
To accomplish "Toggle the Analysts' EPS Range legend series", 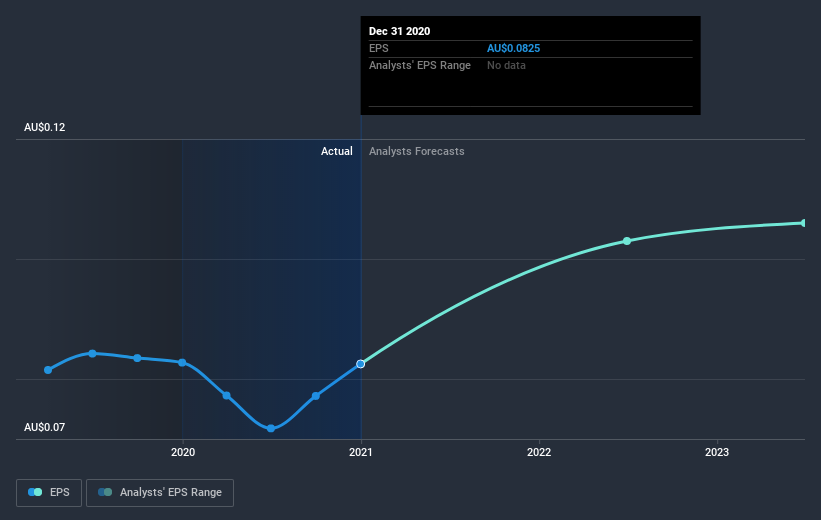I will [x=160, y=492].
